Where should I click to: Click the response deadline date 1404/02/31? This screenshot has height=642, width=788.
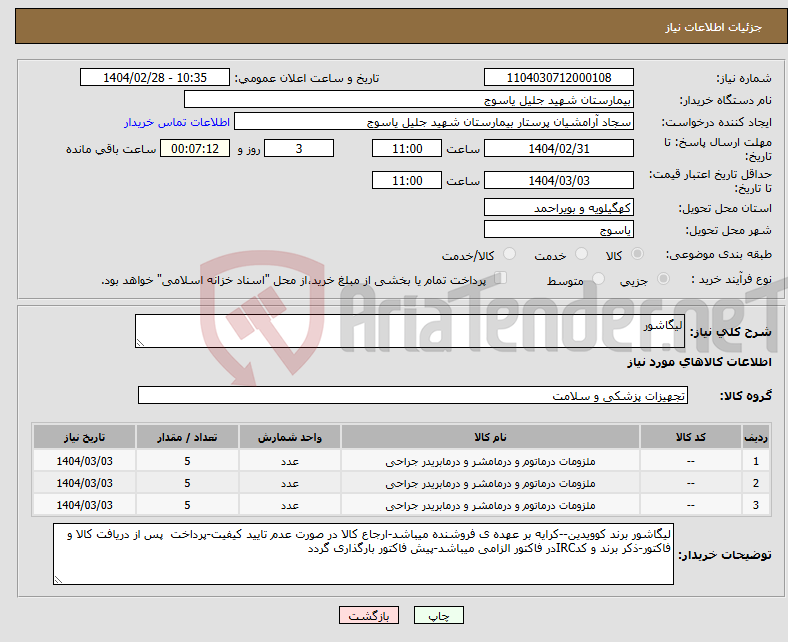click(558, 148)
